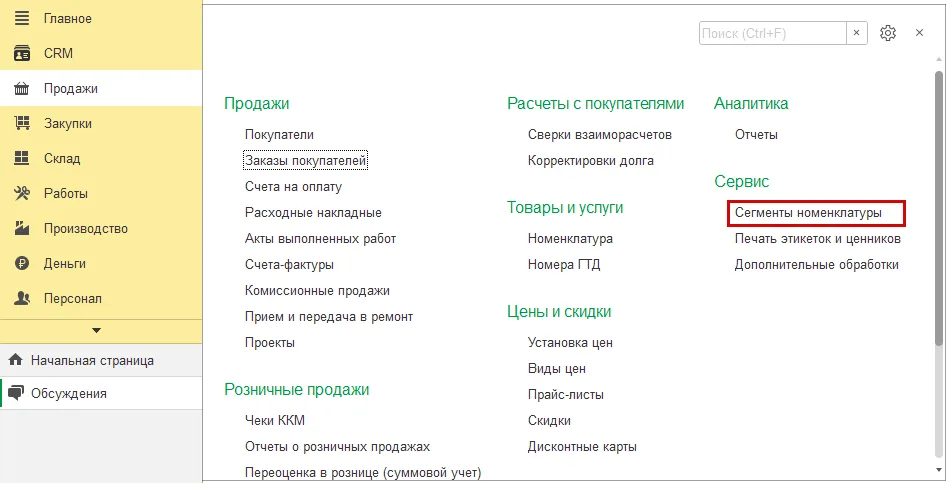This screenshot has width=949, height=483.
Task: Open the Главное section
Action: (x=101, y=18)
